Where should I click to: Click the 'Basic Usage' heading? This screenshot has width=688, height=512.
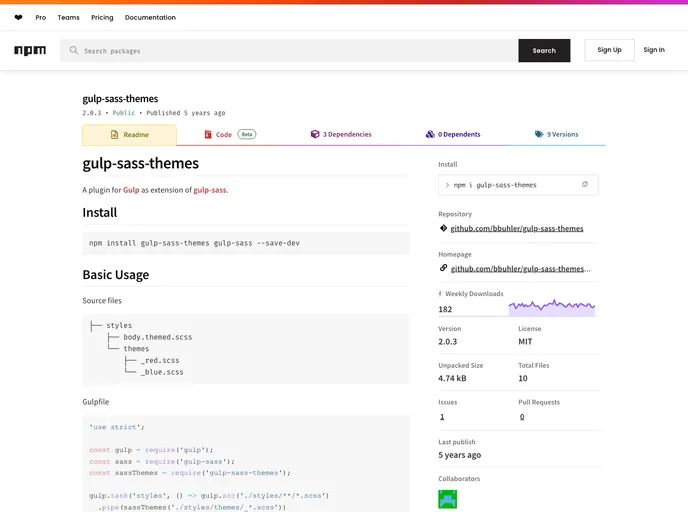pyautogui.click(x=116, y=275)
